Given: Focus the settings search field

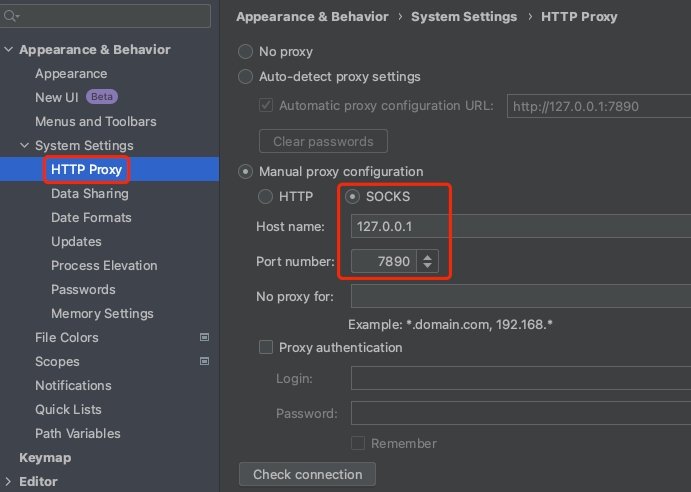Looking at the screenshot, I should (105, 16).
